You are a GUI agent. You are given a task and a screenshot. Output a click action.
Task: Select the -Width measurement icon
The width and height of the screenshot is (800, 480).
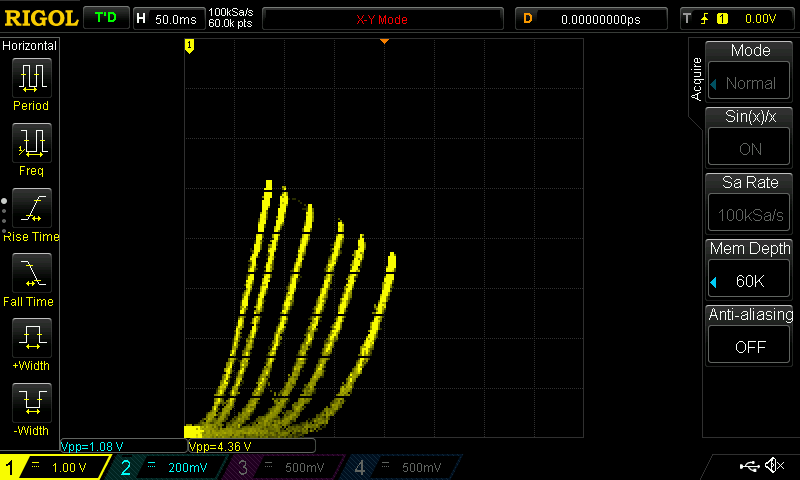click(31, 403)
